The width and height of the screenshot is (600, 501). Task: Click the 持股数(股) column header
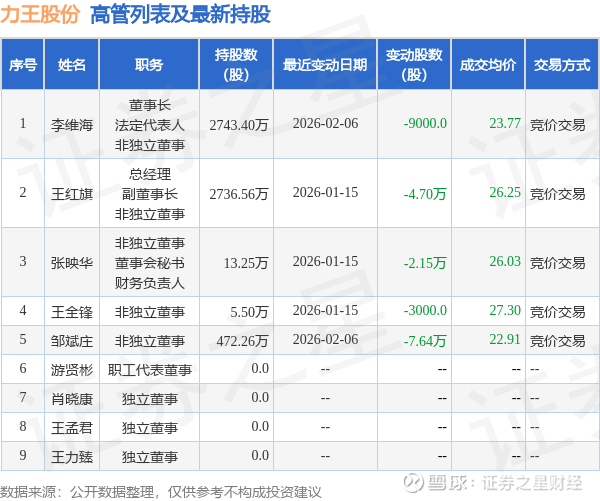(236, 64)
